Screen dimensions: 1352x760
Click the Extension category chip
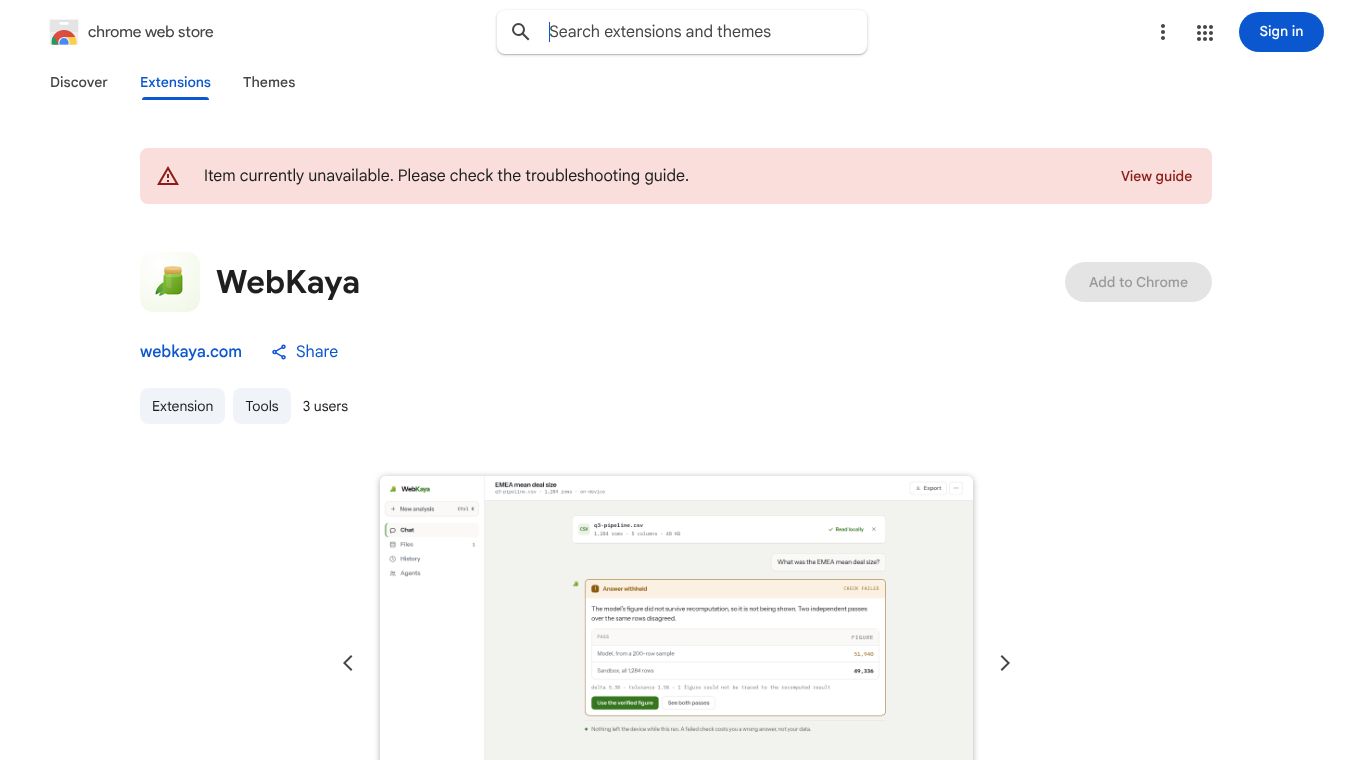pyautogui.click(x=182, y=406)
